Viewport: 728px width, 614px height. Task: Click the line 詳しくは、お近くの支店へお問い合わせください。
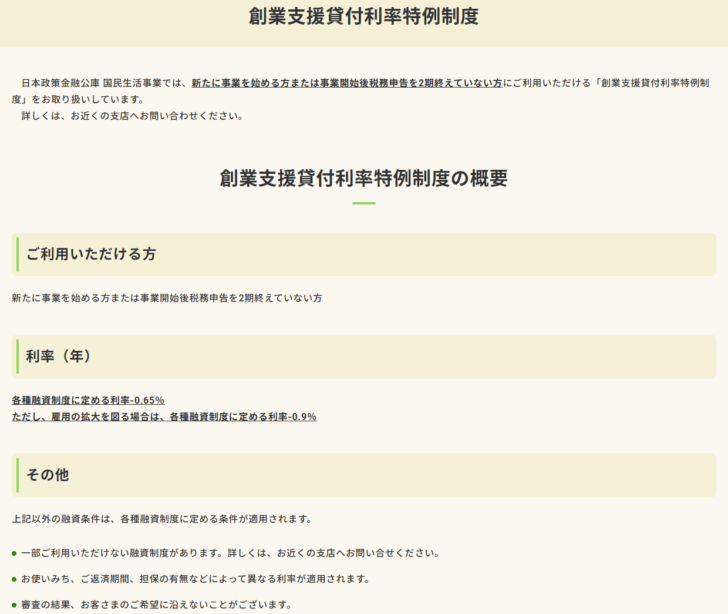pyautogui.click(x=132, y=116)
